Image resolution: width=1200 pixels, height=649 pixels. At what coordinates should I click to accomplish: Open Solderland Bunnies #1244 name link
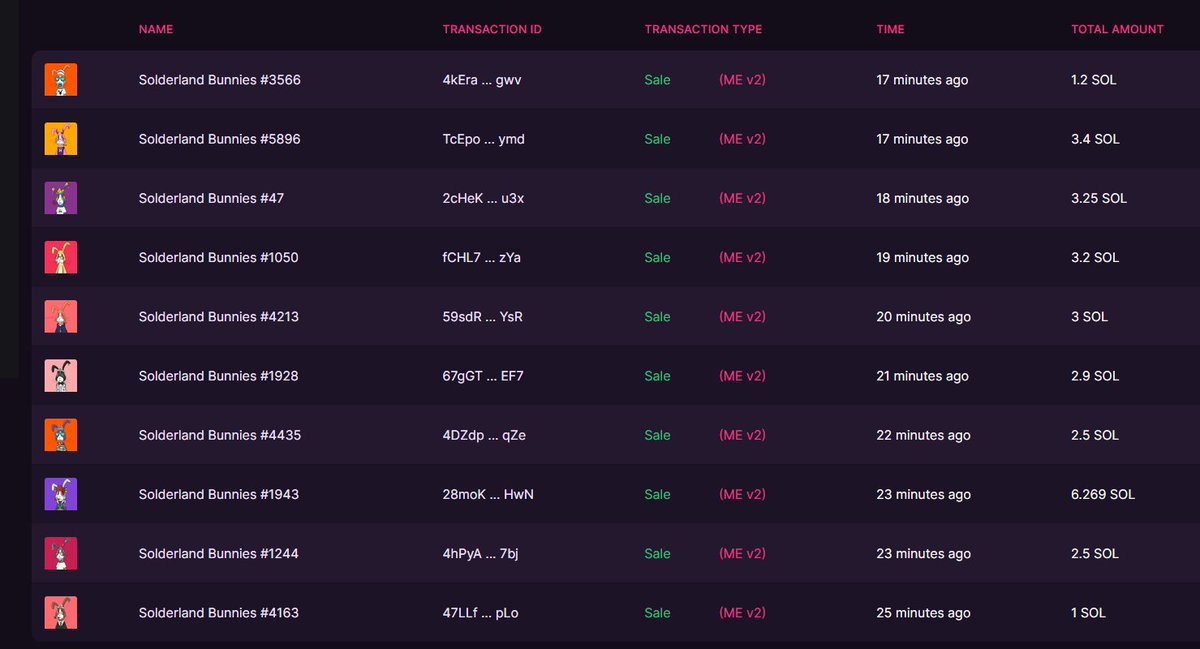point(218,553)
